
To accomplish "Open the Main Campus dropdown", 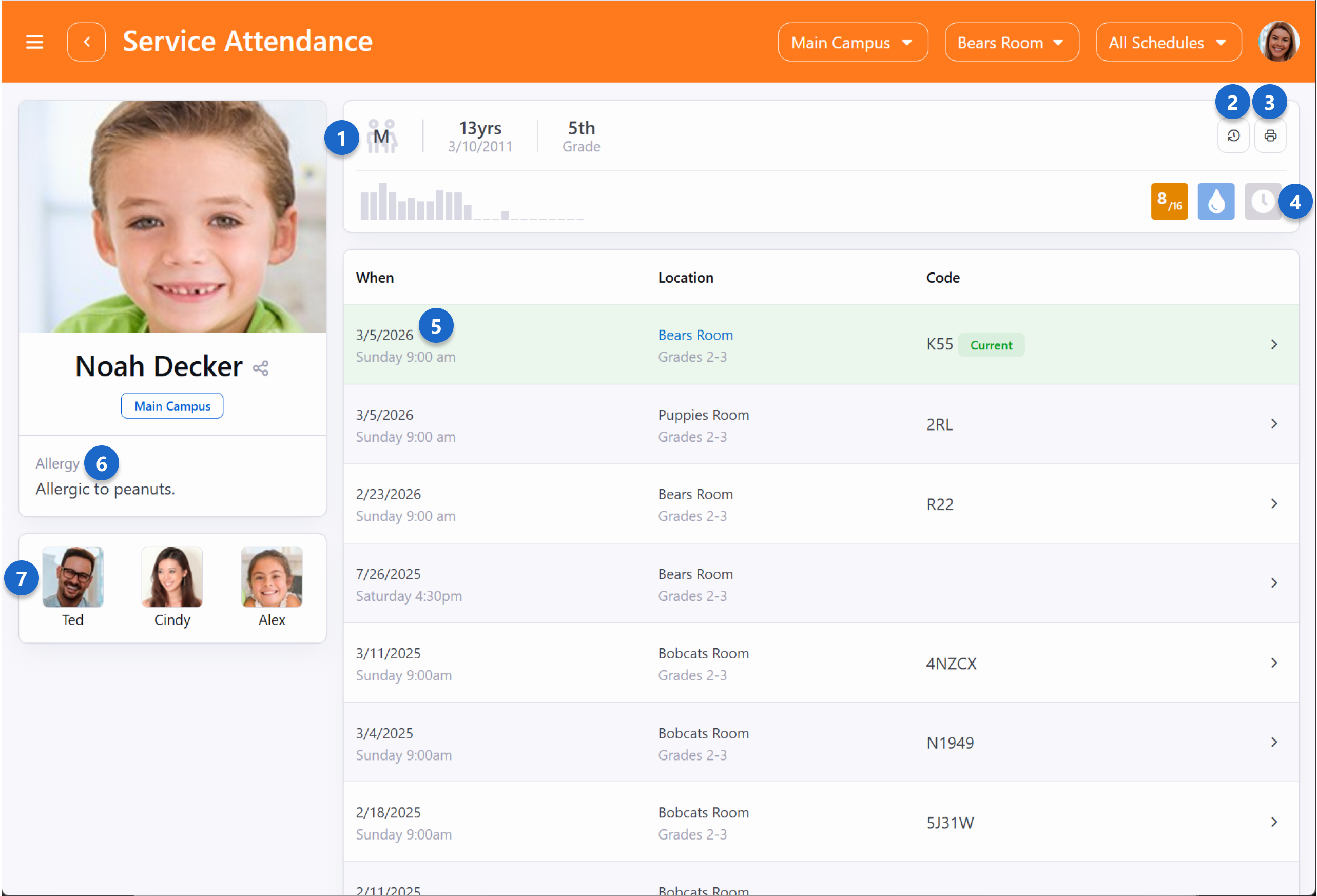I will point(853,43).
